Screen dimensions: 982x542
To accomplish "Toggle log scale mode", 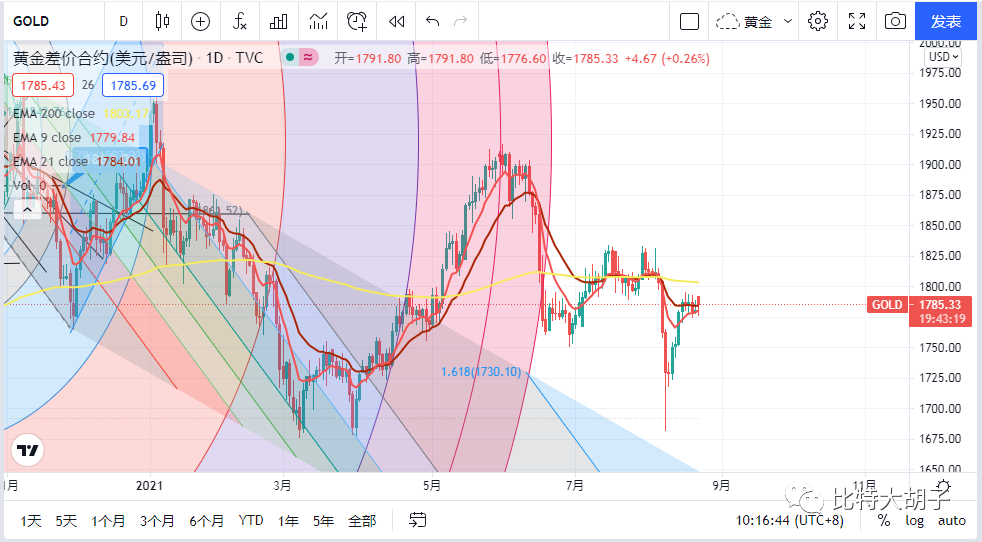I will [914, 521].
